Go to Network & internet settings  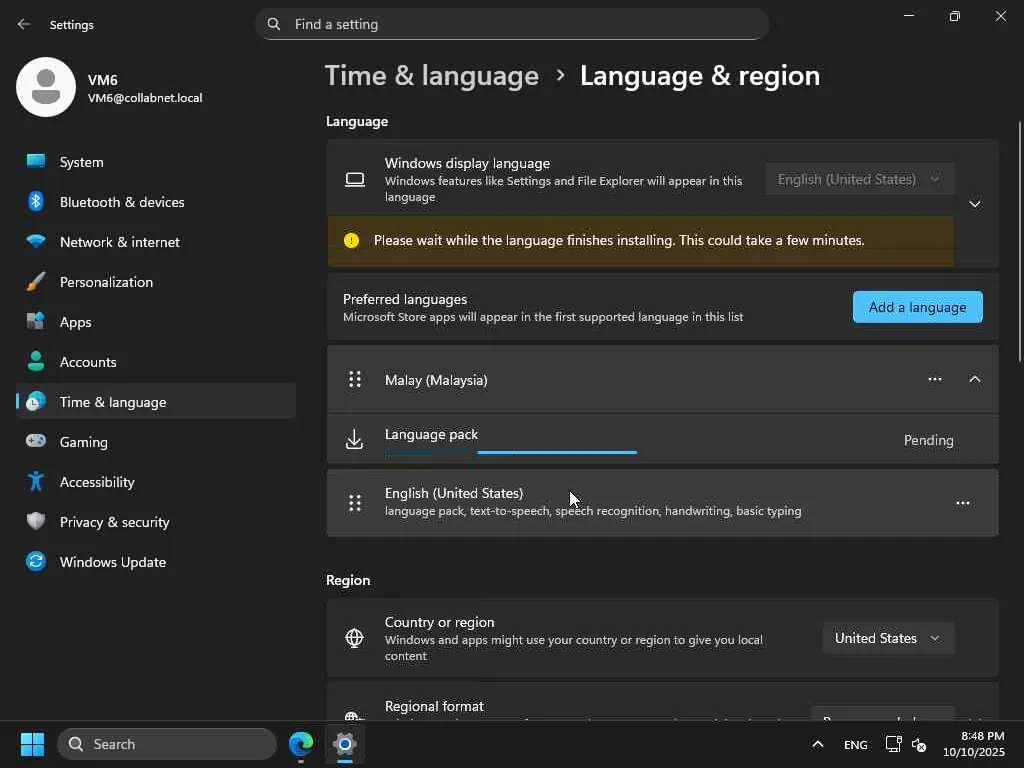(155, 242)
